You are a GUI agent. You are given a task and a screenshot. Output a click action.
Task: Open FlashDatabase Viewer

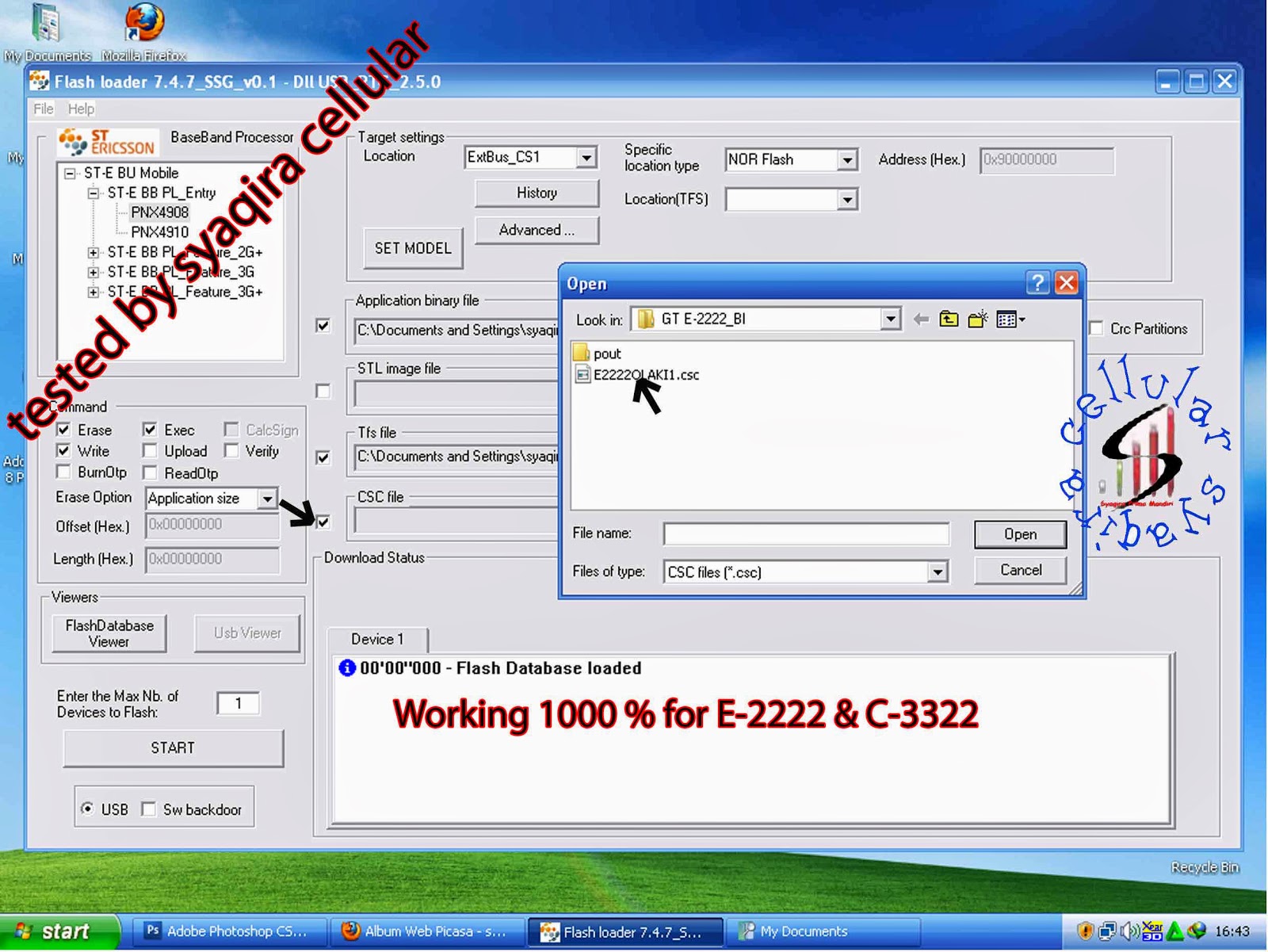(109, 633)
